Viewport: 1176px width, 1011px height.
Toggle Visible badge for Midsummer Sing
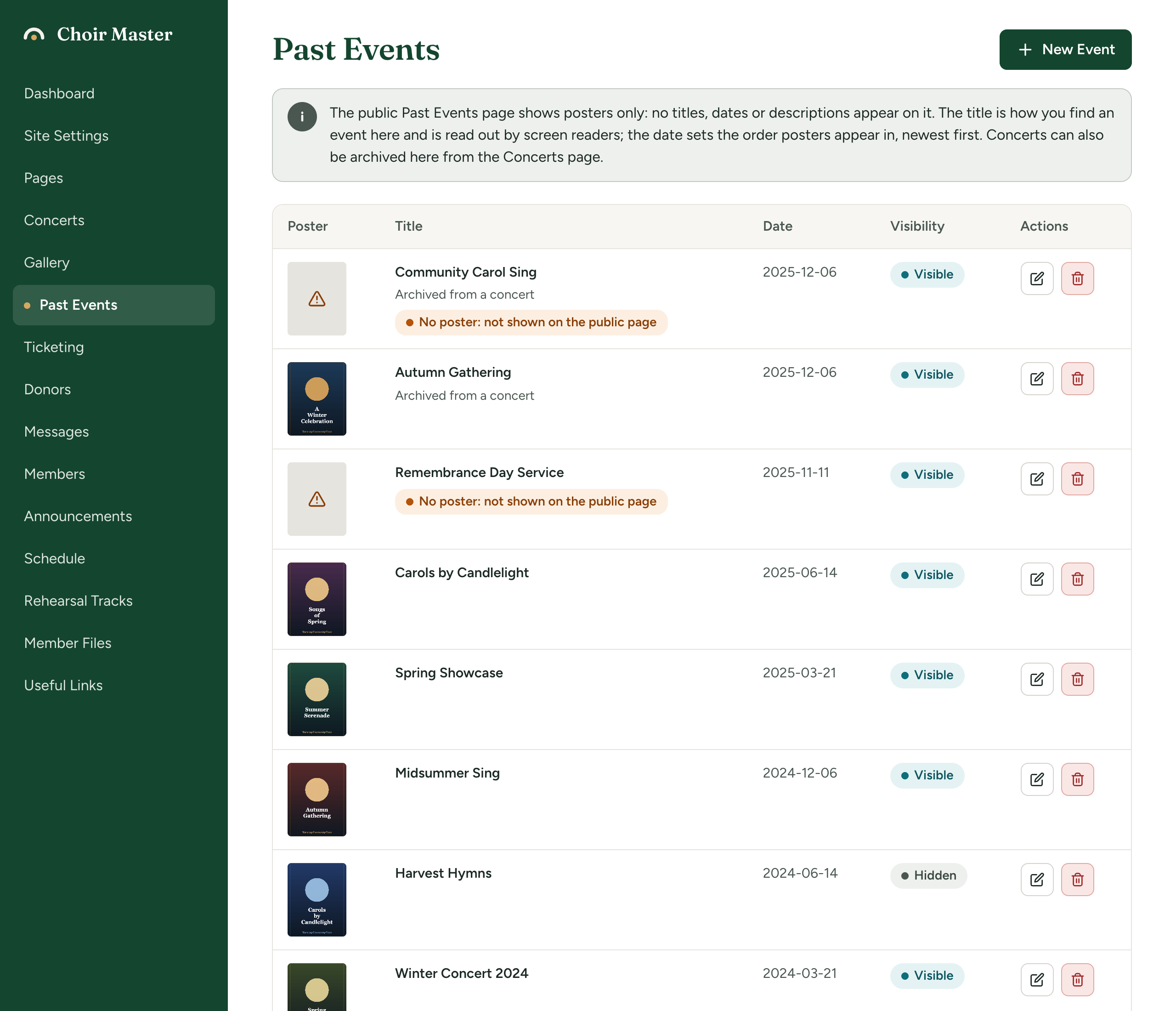click(x=927, y=775)
